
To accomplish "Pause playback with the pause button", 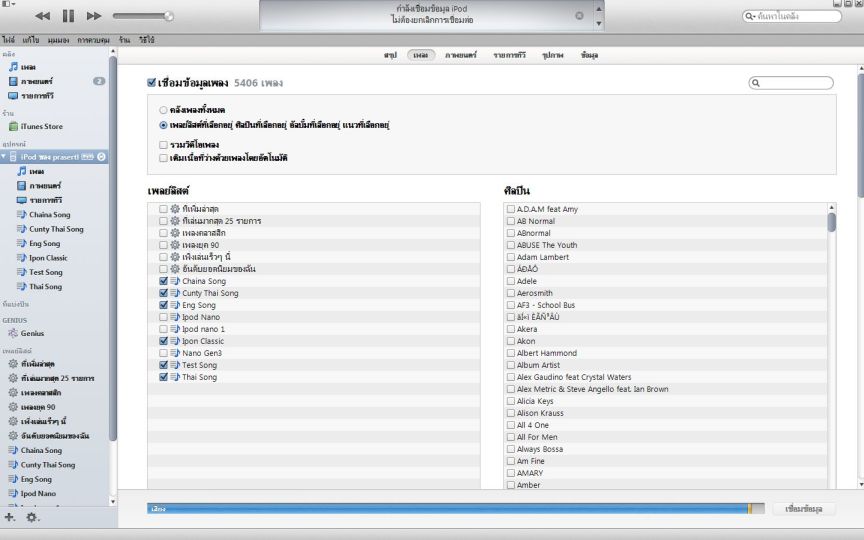I will pyautogui.click(x=68, y=16).
